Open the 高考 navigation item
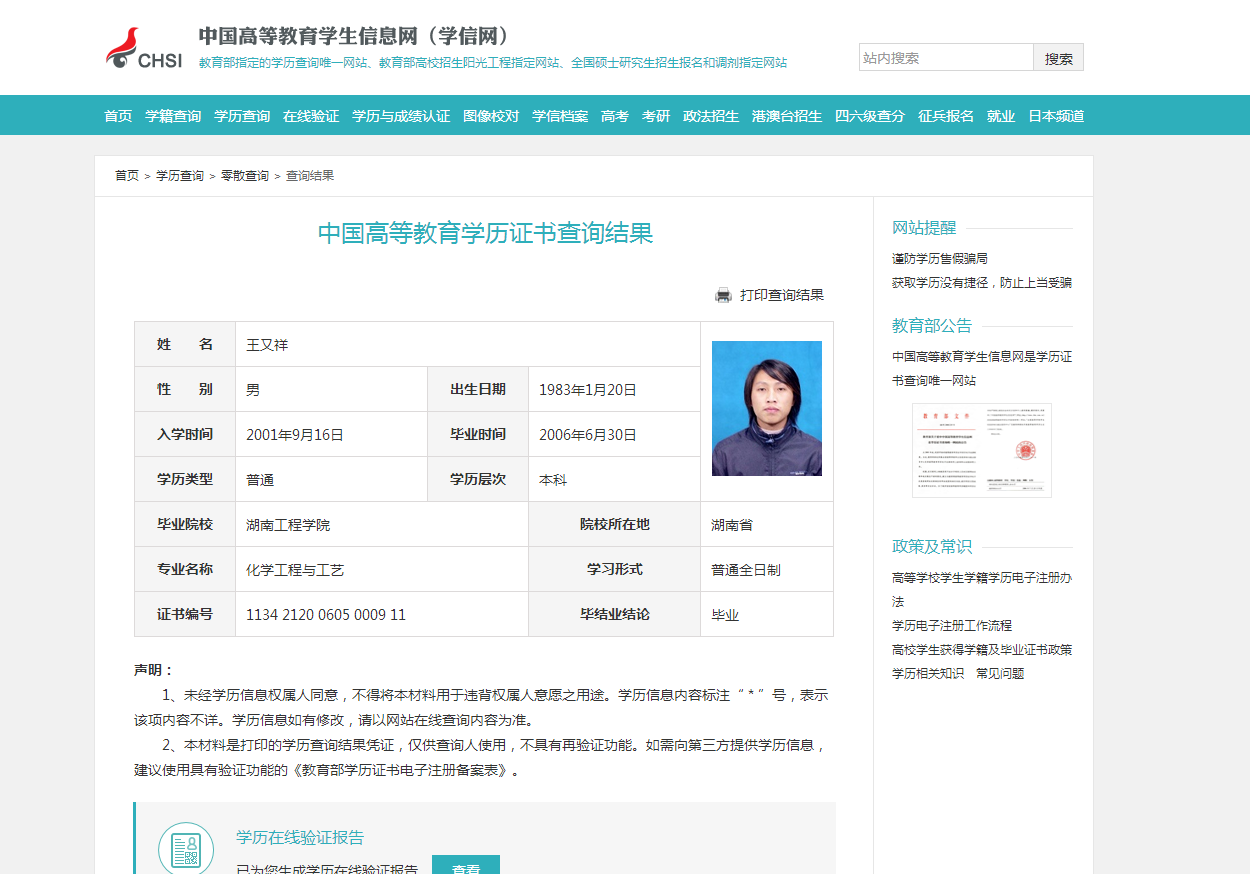 tap(615, 116)
